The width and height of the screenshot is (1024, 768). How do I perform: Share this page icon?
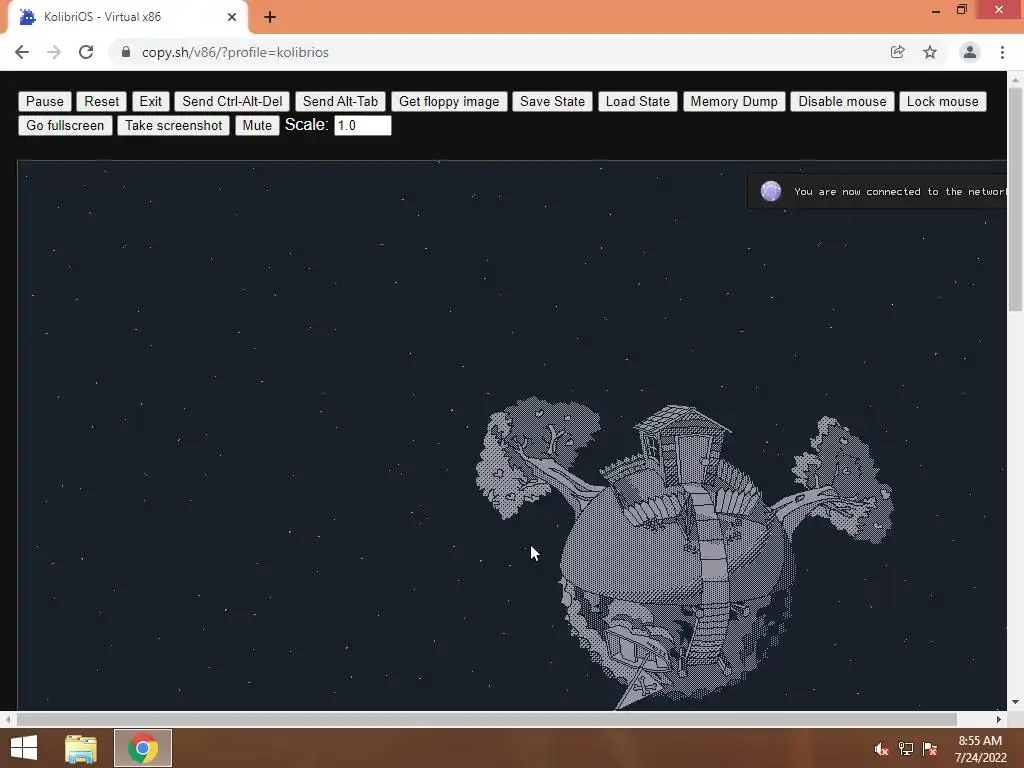click(x=897, y=52)
